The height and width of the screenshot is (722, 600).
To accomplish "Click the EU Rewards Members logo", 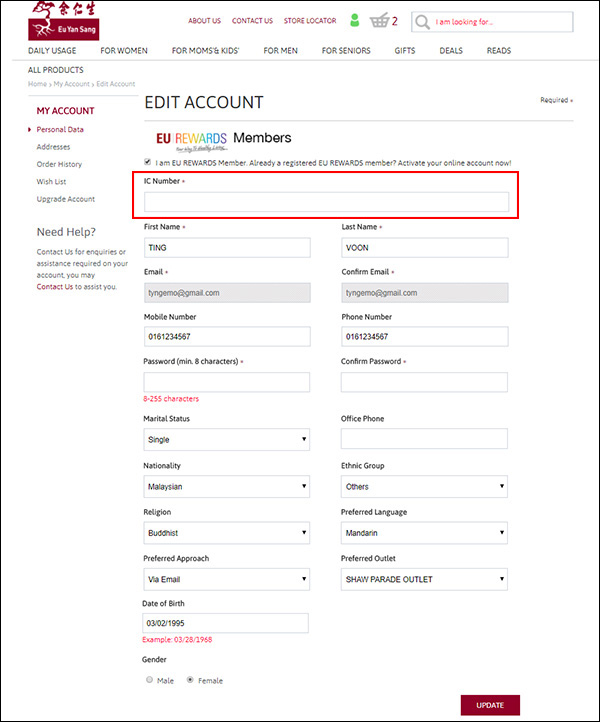I will (224, 140).
